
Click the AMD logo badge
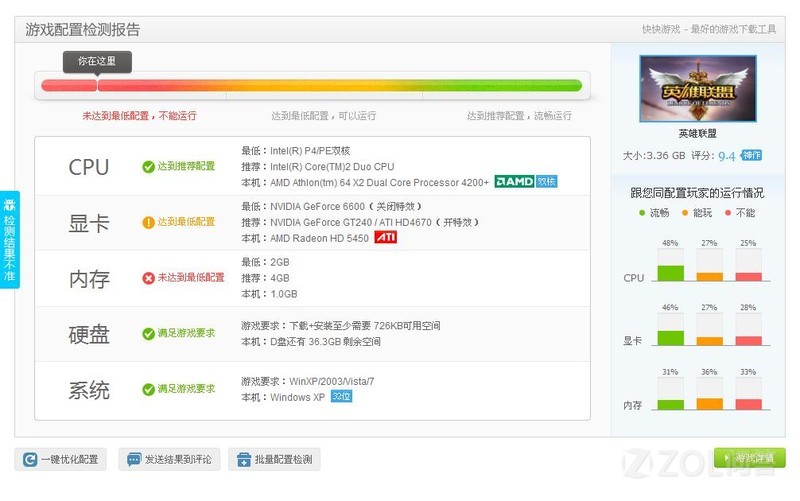tap(514, 182)
